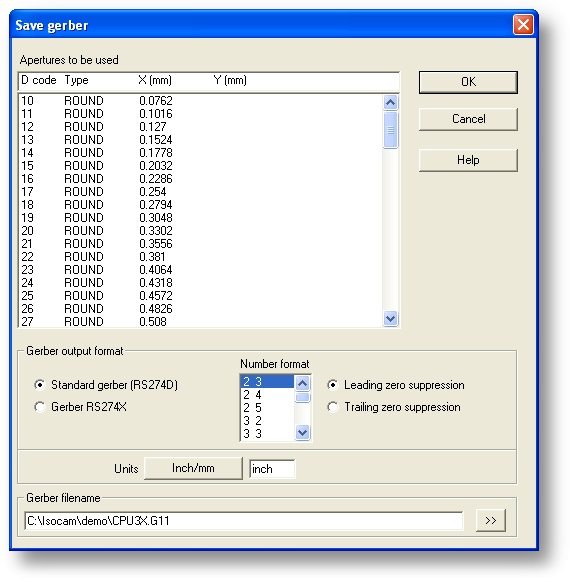Select Standard gerber (RS274D) radio button

pyautogui.click(x=40, y=385)
